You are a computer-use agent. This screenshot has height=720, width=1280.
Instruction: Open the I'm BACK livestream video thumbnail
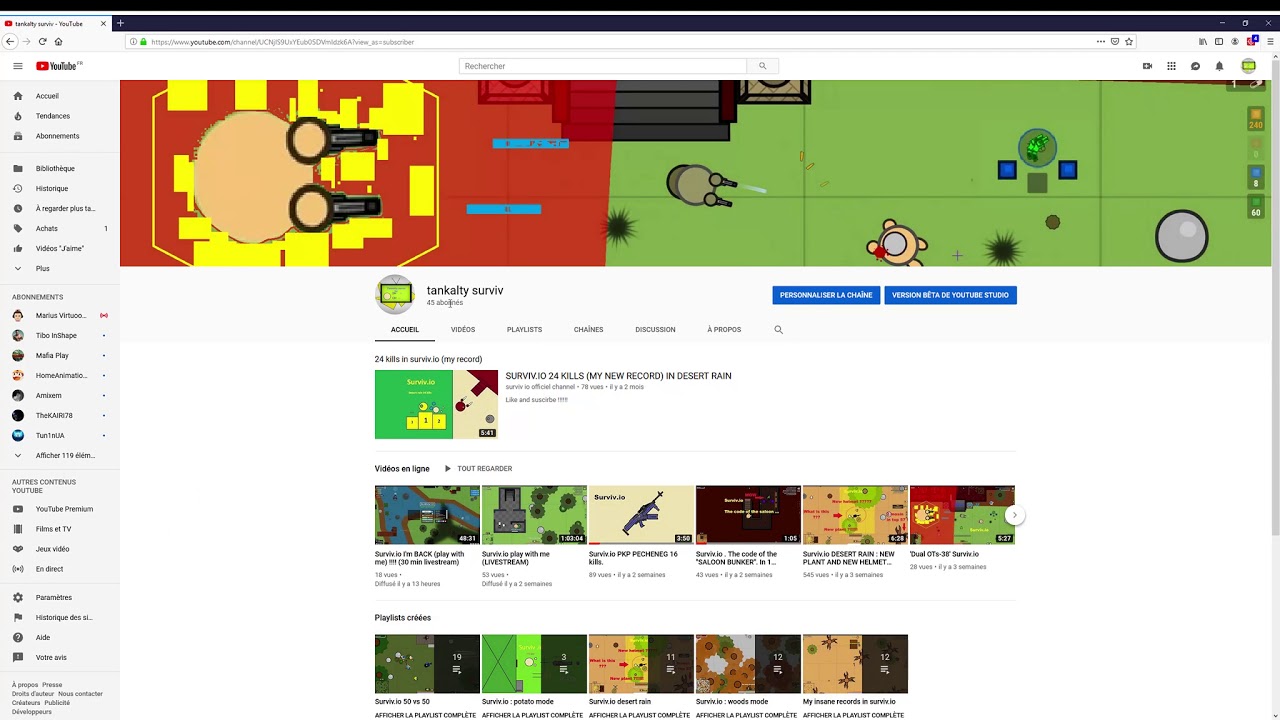click(x=427, y=515)
